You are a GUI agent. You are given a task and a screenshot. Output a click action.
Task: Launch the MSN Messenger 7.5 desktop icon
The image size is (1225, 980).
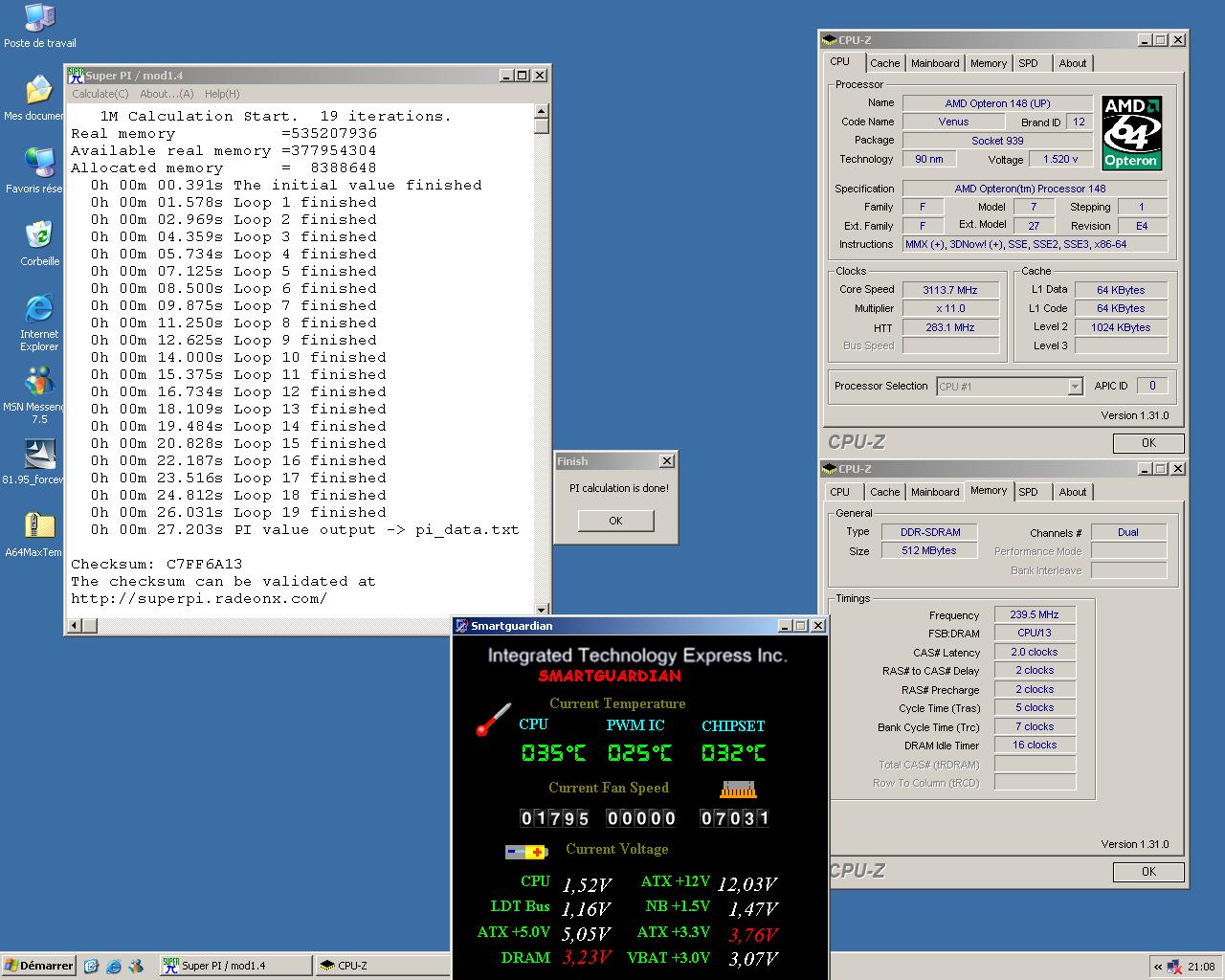39,381
